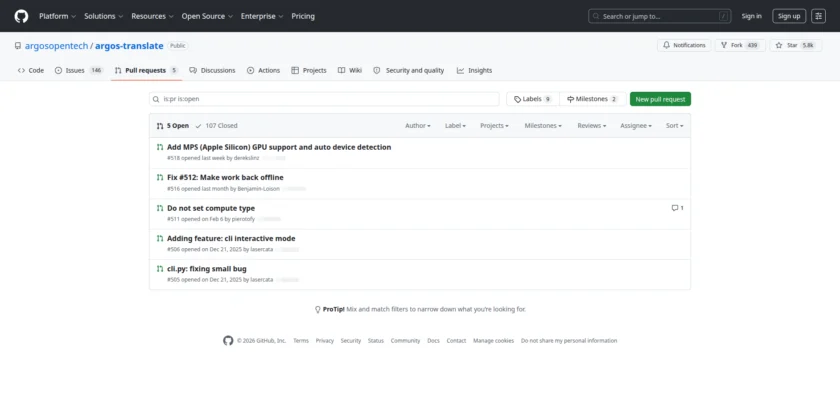This screenshot has height=405, width=840.
Task: Open the footer Privacy link
Action: coord(325,341)
